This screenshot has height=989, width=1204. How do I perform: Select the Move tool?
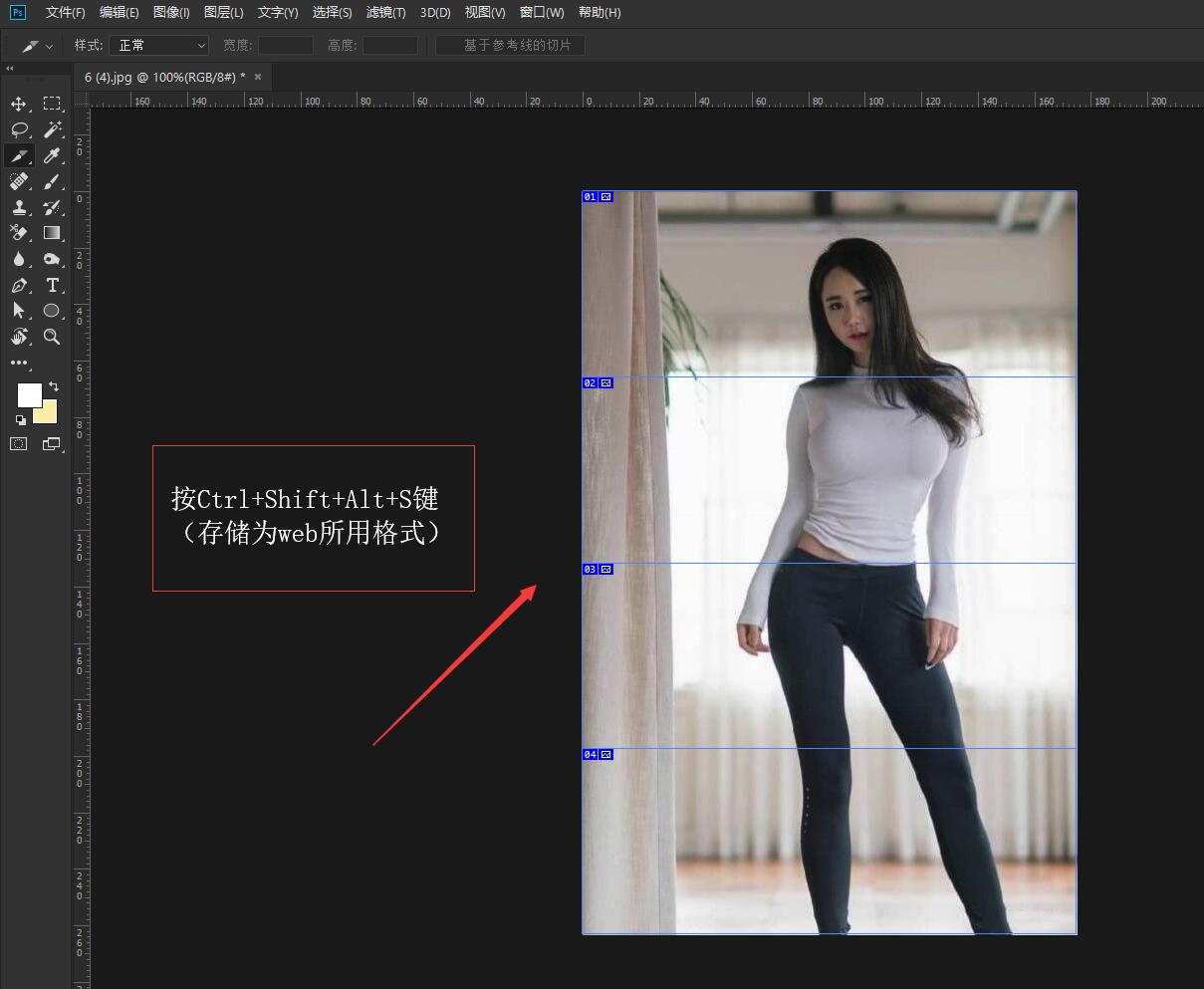18,105
